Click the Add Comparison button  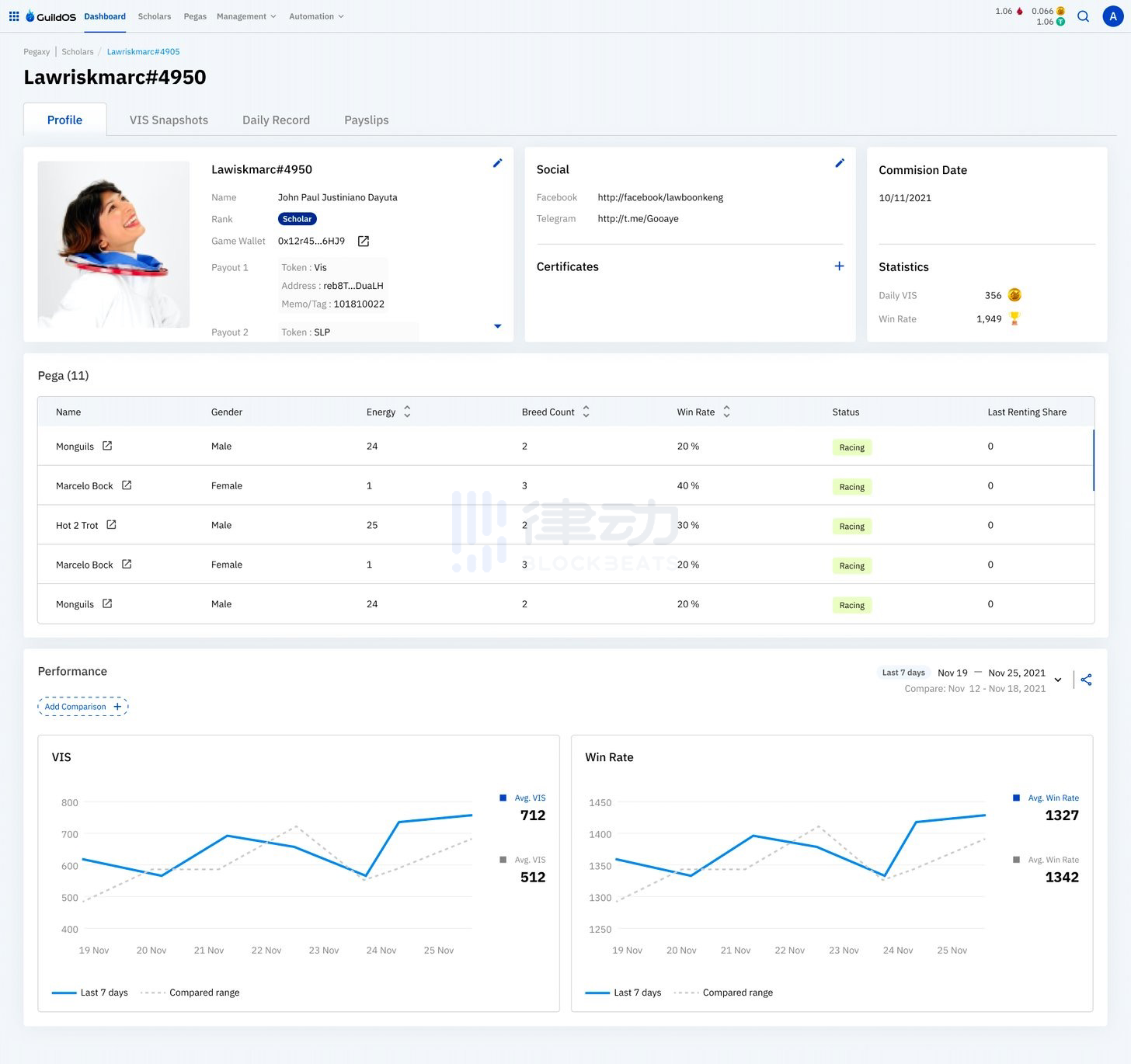tap(82, 707)
